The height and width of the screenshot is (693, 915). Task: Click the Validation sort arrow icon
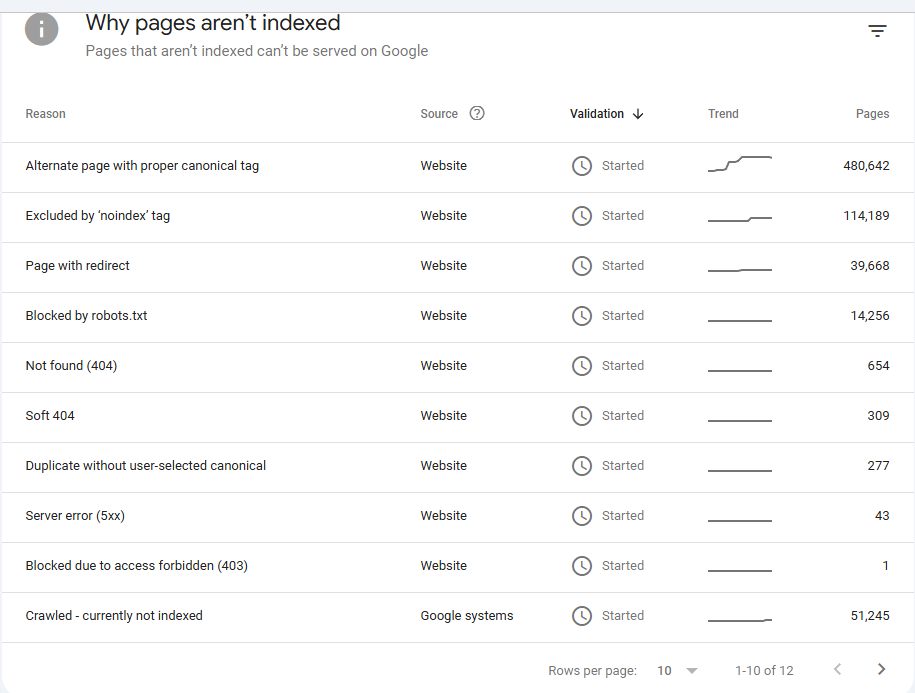point(638,114)
